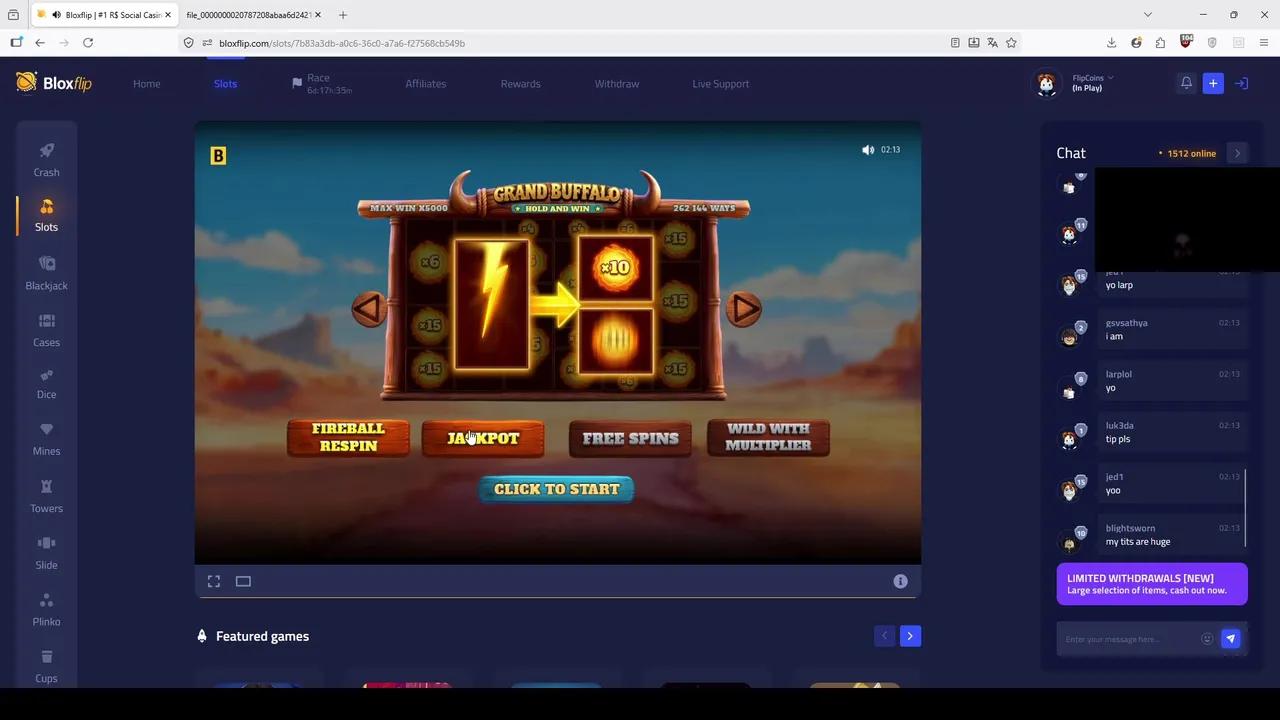This screenshot has height=720, width=1280.
Task: Go to Dice game in sidebar
Action: (46, 384)
